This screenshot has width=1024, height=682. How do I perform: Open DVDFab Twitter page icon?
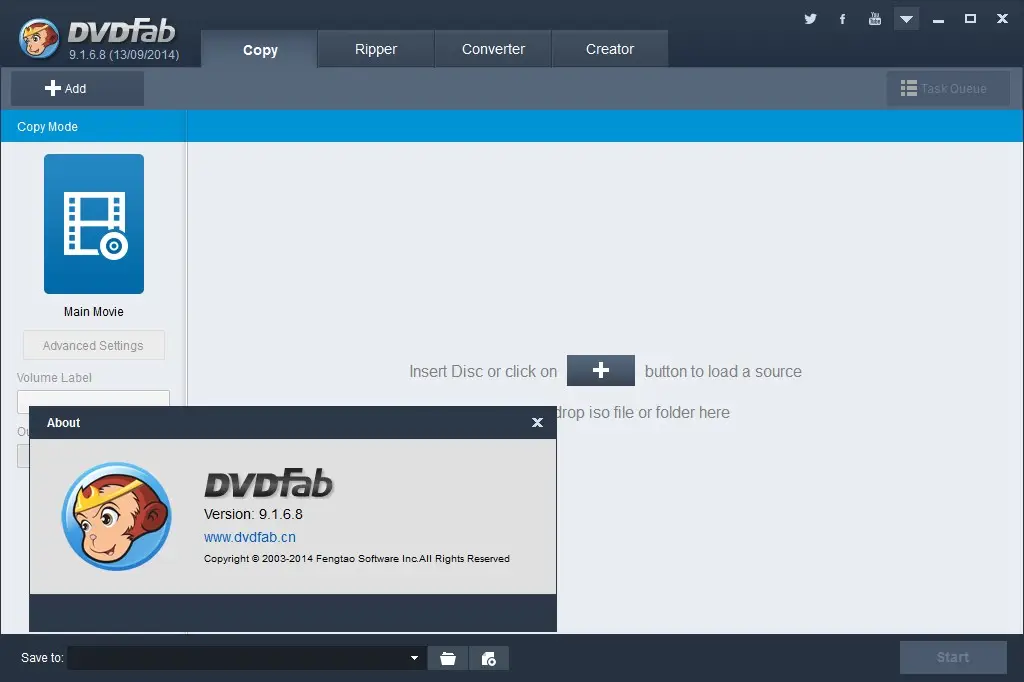point(810,19)
